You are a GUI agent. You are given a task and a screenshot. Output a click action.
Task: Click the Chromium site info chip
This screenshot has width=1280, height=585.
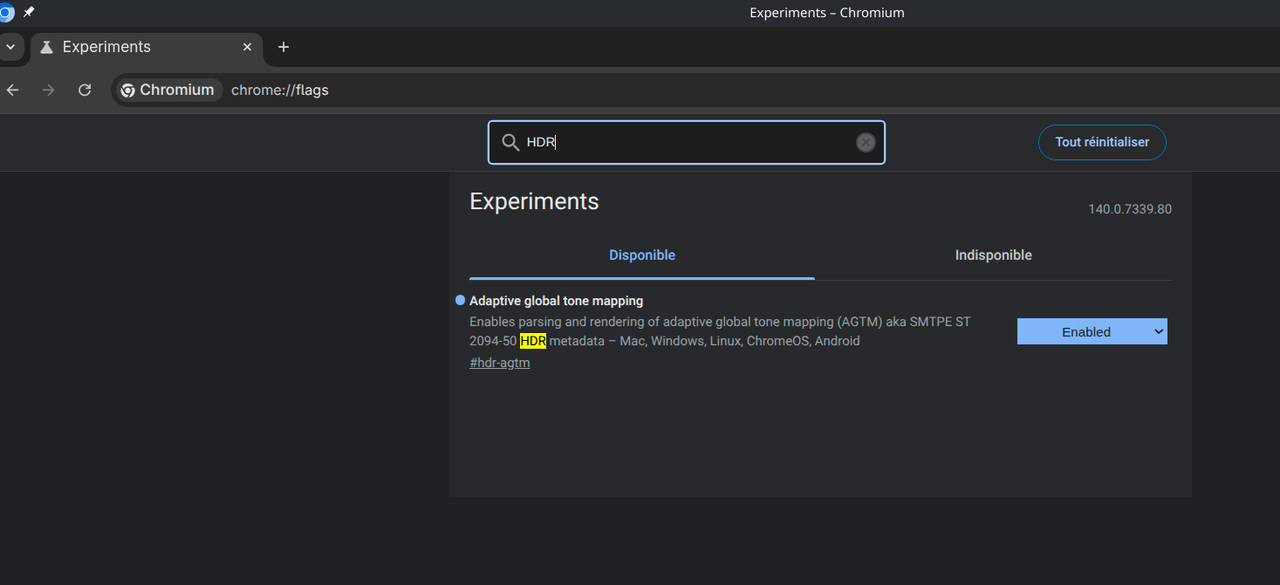167,90
